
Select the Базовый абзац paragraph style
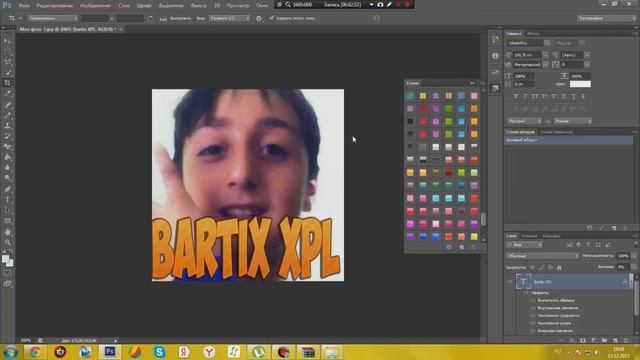click(x=568, y=140)
